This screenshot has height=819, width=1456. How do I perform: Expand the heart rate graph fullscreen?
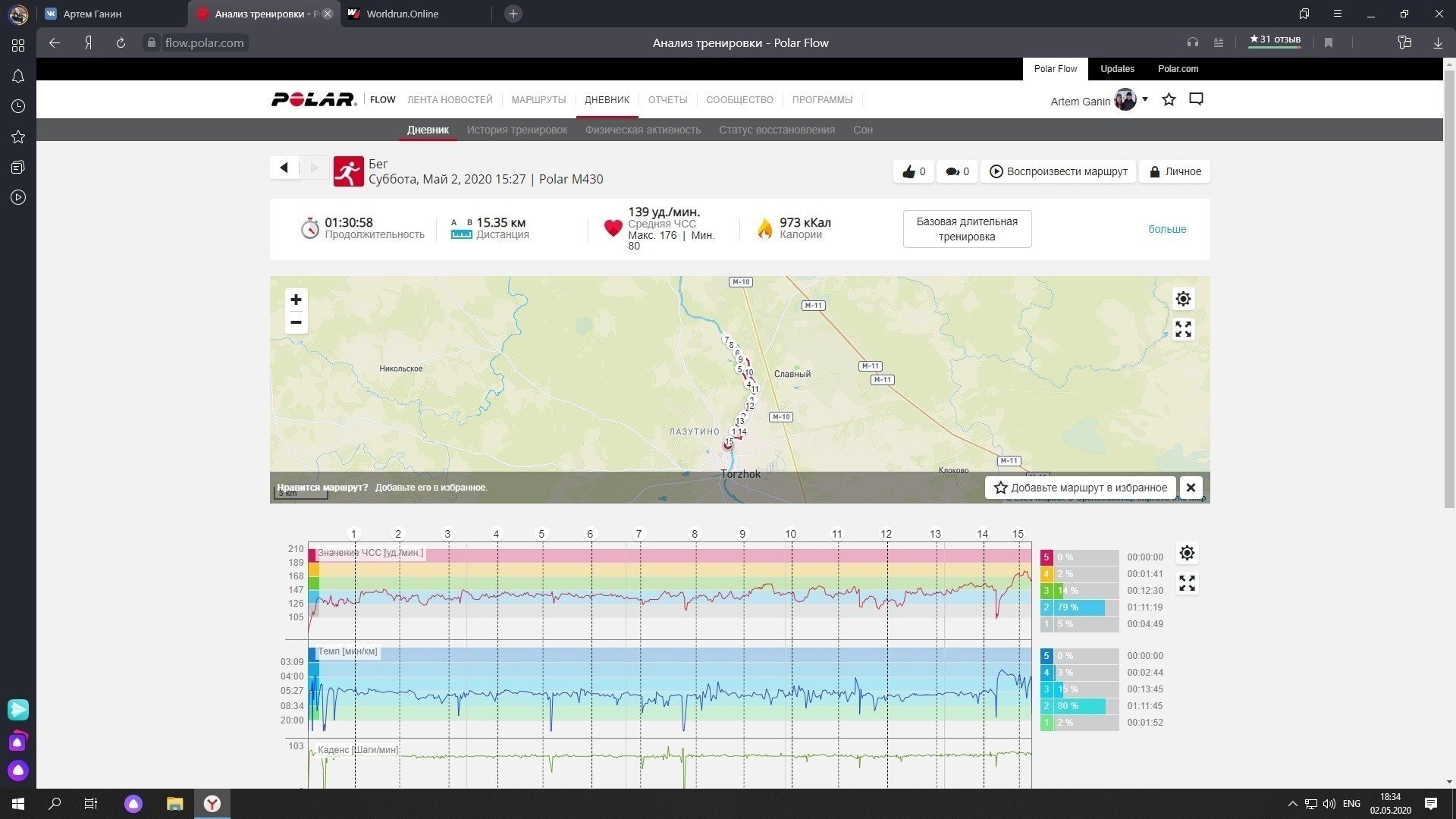1187,583
